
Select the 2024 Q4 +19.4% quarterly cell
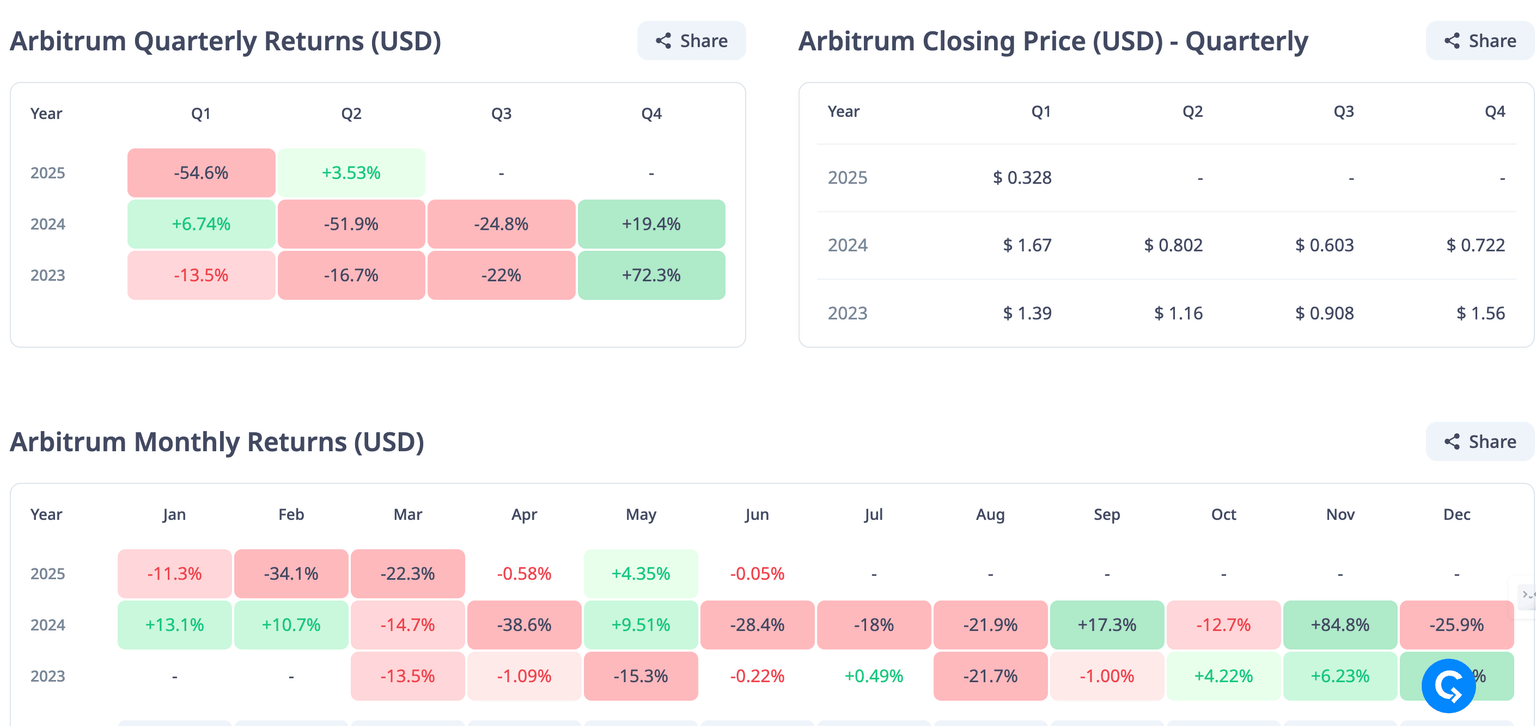(651, 224)
